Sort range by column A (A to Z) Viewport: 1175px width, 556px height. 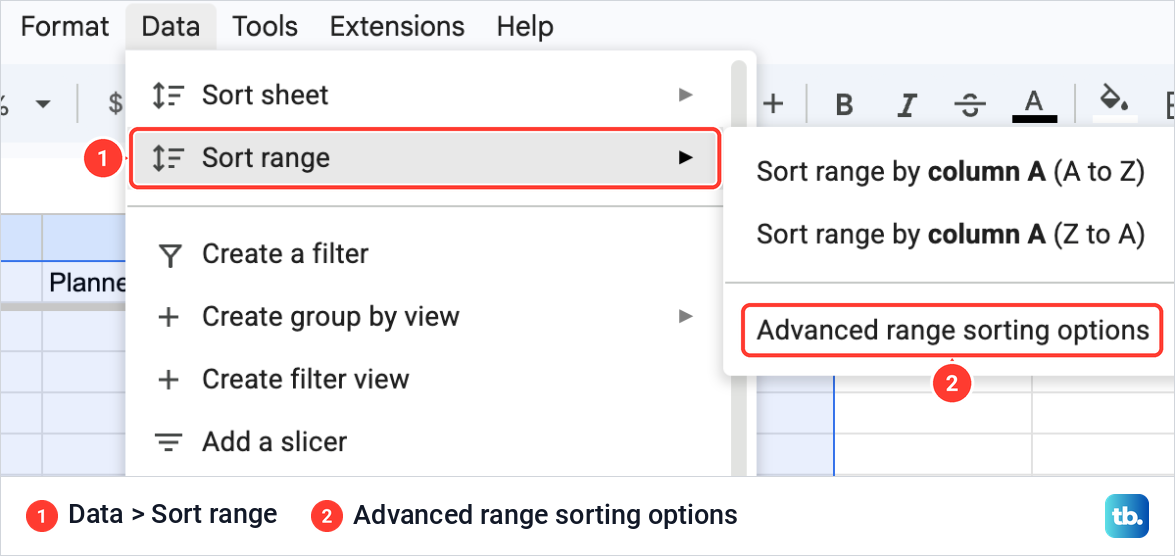[x=951, y=172]
